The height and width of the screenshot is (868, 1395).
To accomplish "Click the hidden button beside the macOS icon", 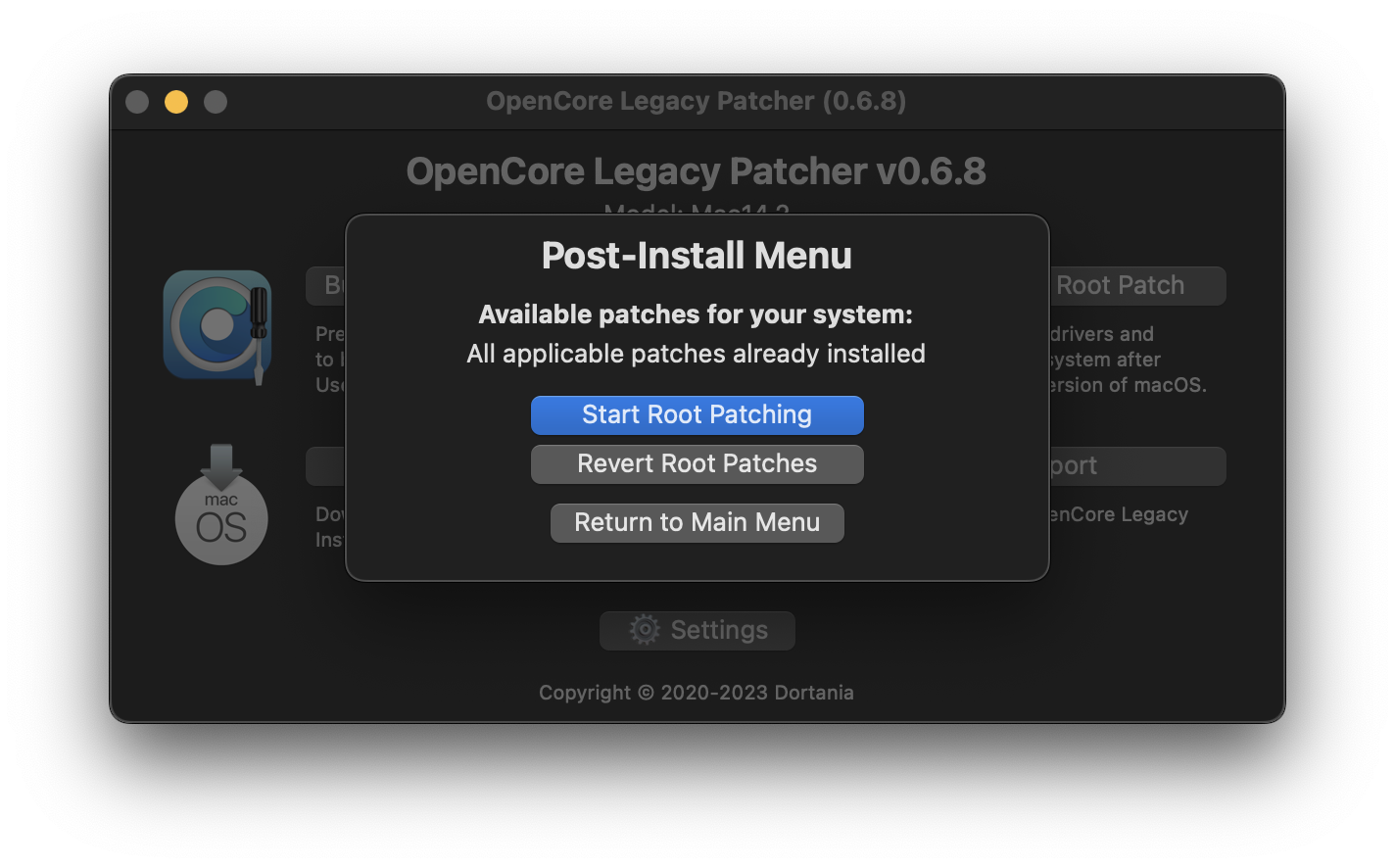I will tap(326, 466).
